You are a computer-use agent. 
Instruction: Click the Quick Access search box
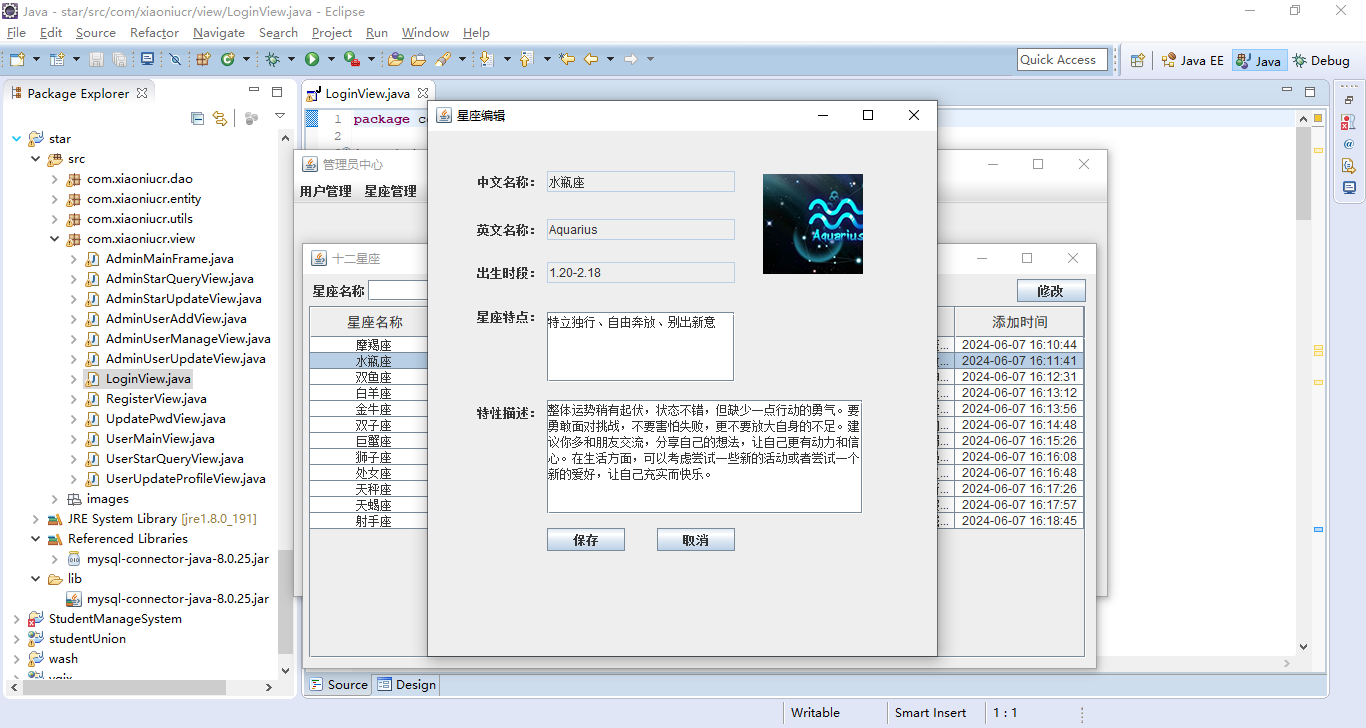point(1062,60)
